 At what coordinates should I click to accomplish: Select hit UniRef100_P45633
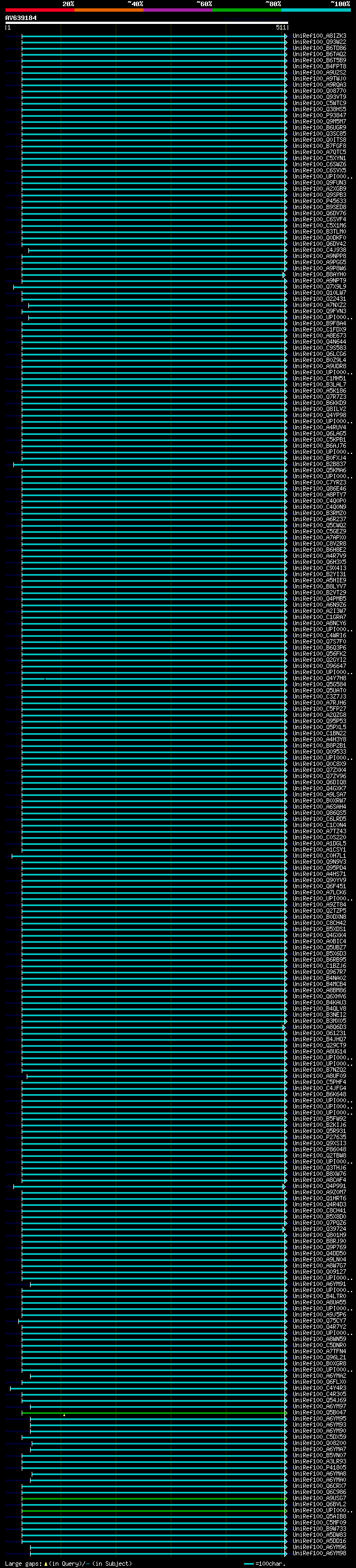(319, 201)
